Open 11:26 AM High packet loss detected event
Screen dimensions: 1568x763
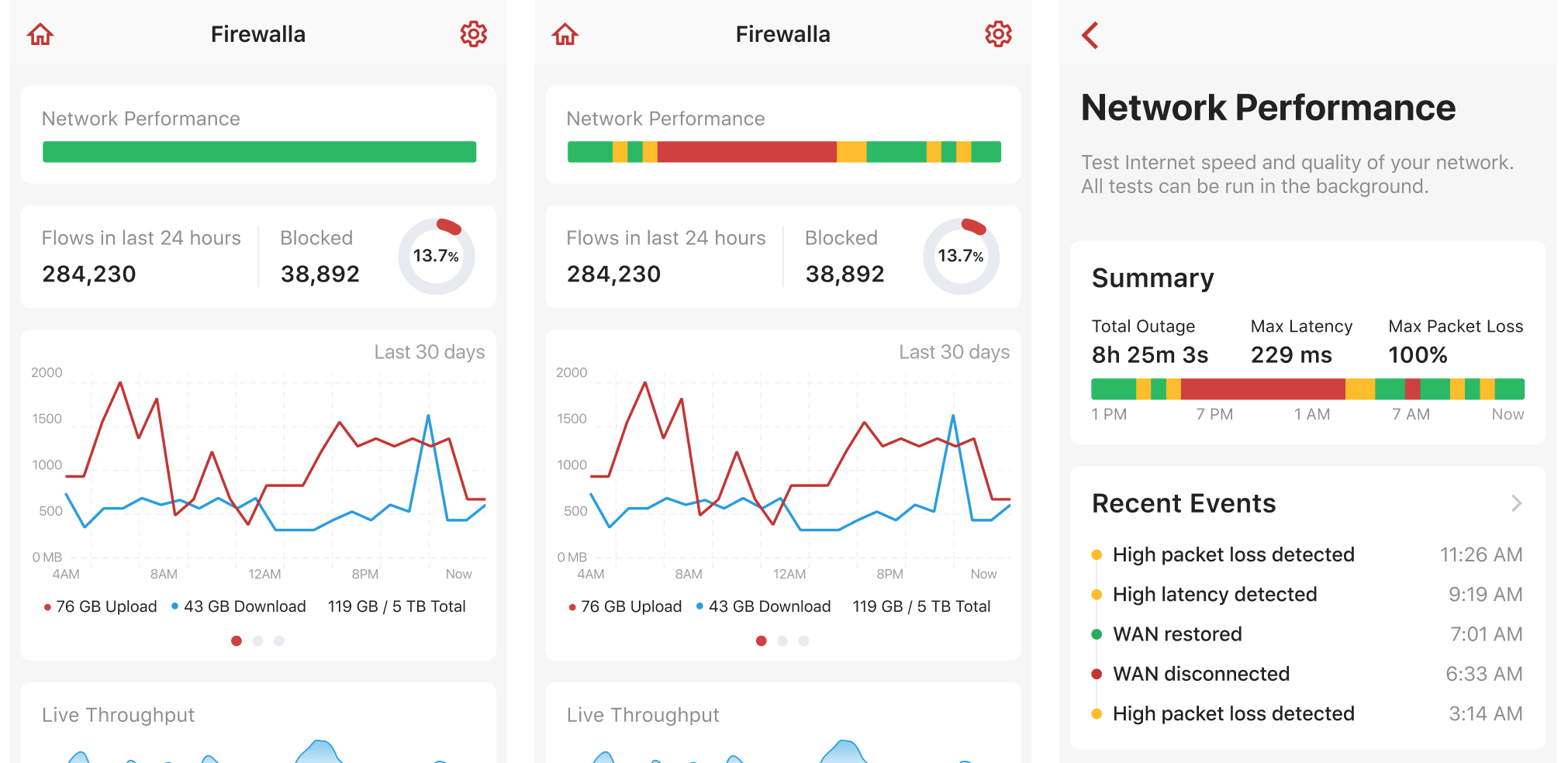[x=1307, y=554]
